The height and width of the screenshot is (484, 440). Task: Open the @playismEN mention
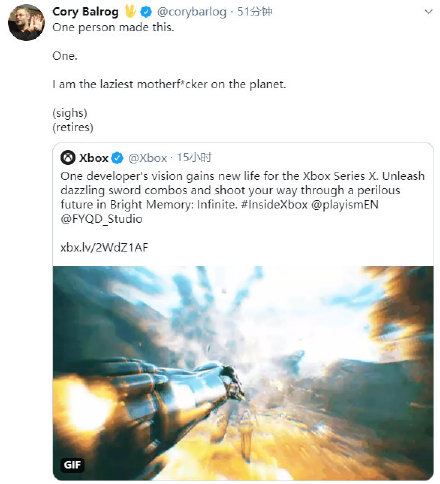(x=345, y=204)
